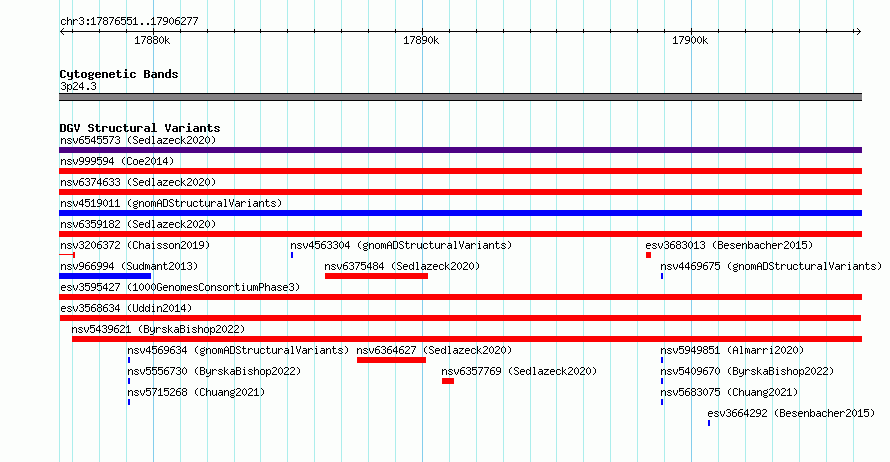Open variant label esv3568634 (Uddin2014)
The image size is (890, 462).
click(126, 308)
